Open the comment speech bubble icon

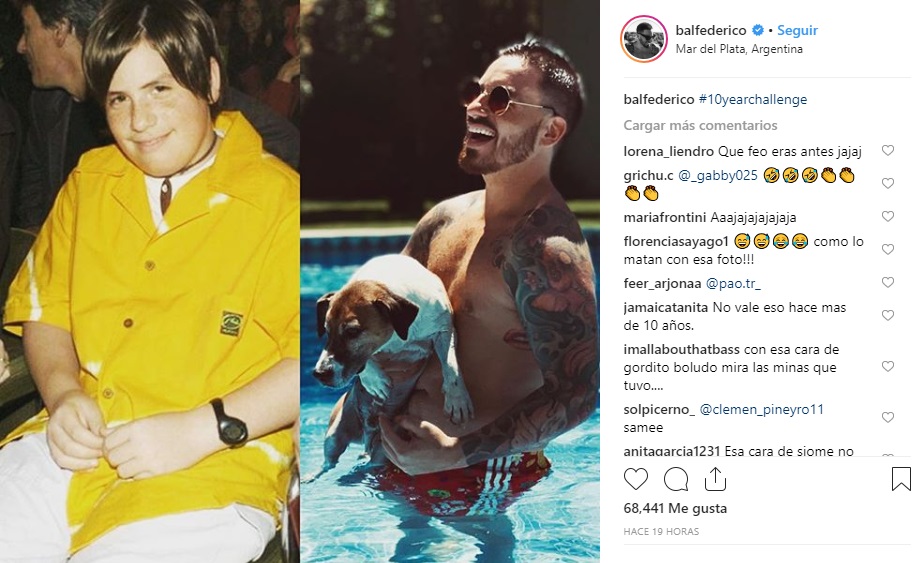675,479
